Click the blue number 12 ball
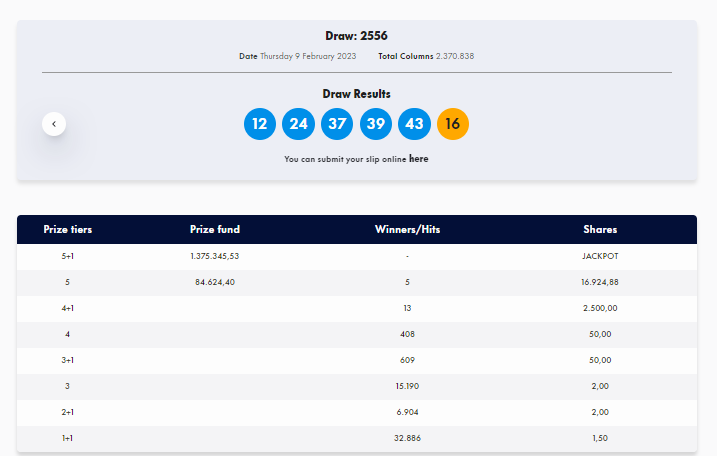717x456 pixels. (x=260, y=124)
